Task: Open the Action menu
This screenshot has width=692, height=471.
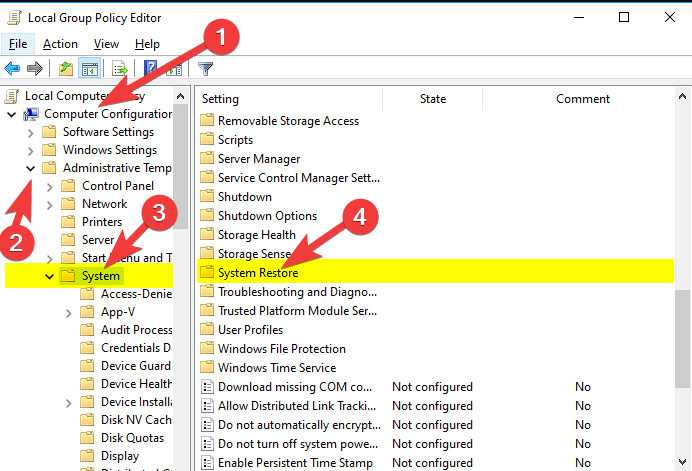Action: tap(60, 44)
